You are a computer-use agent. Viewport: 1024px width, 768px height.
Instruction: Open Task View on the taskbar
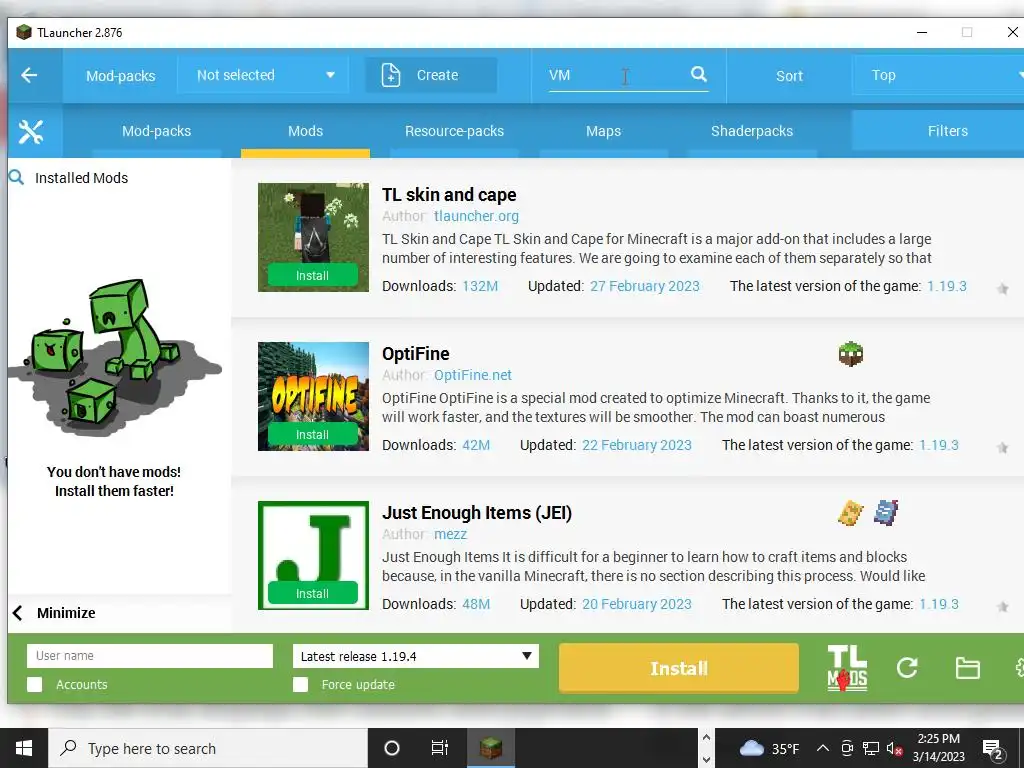pyautogui.click(x=440, y=748)
